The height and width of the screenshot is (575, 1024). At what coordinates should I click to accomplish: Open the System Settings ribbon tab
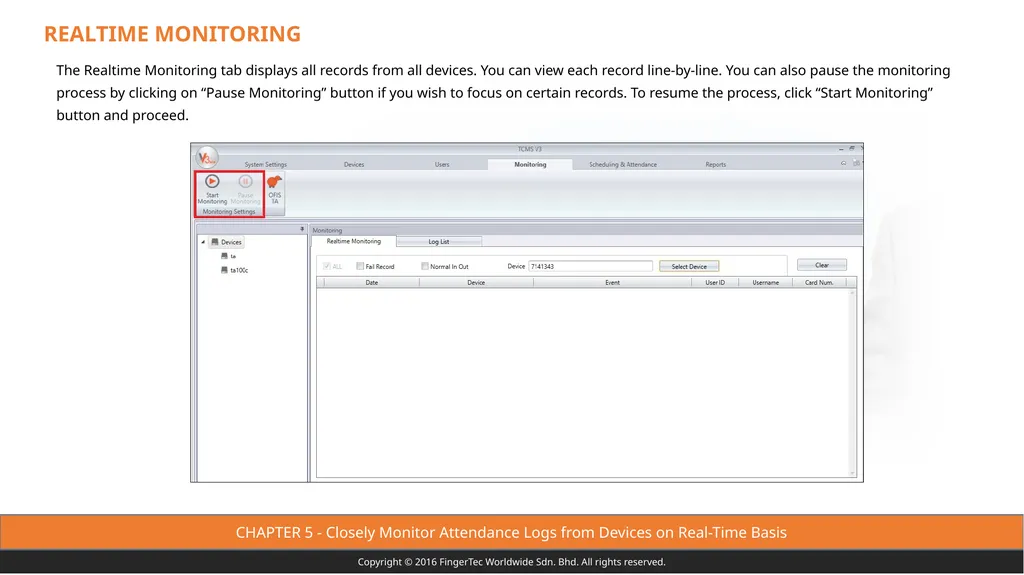(265, 165)
